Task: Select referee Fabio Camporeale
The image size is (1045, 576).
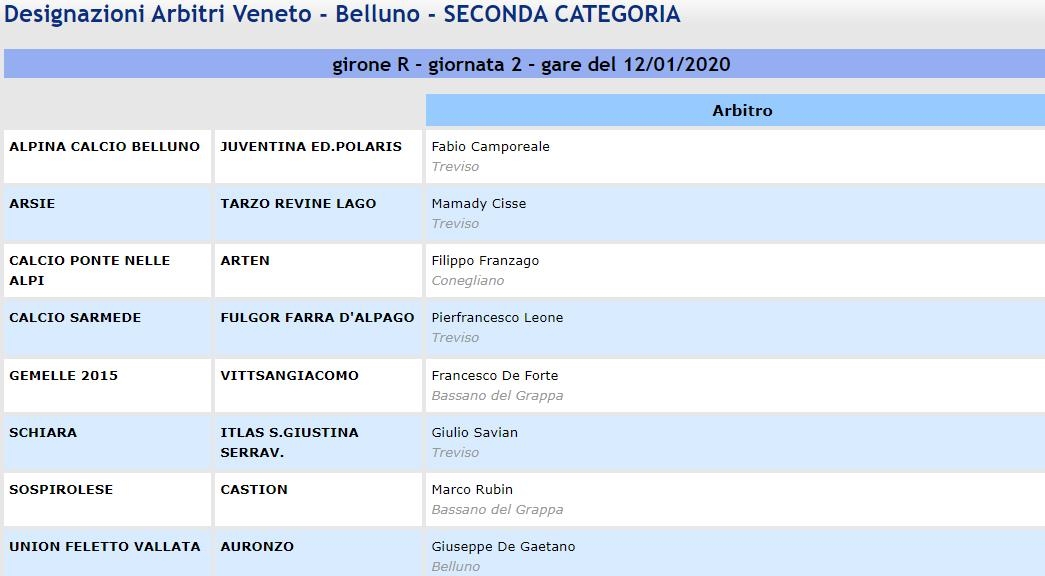Action: tap(491, 147)
